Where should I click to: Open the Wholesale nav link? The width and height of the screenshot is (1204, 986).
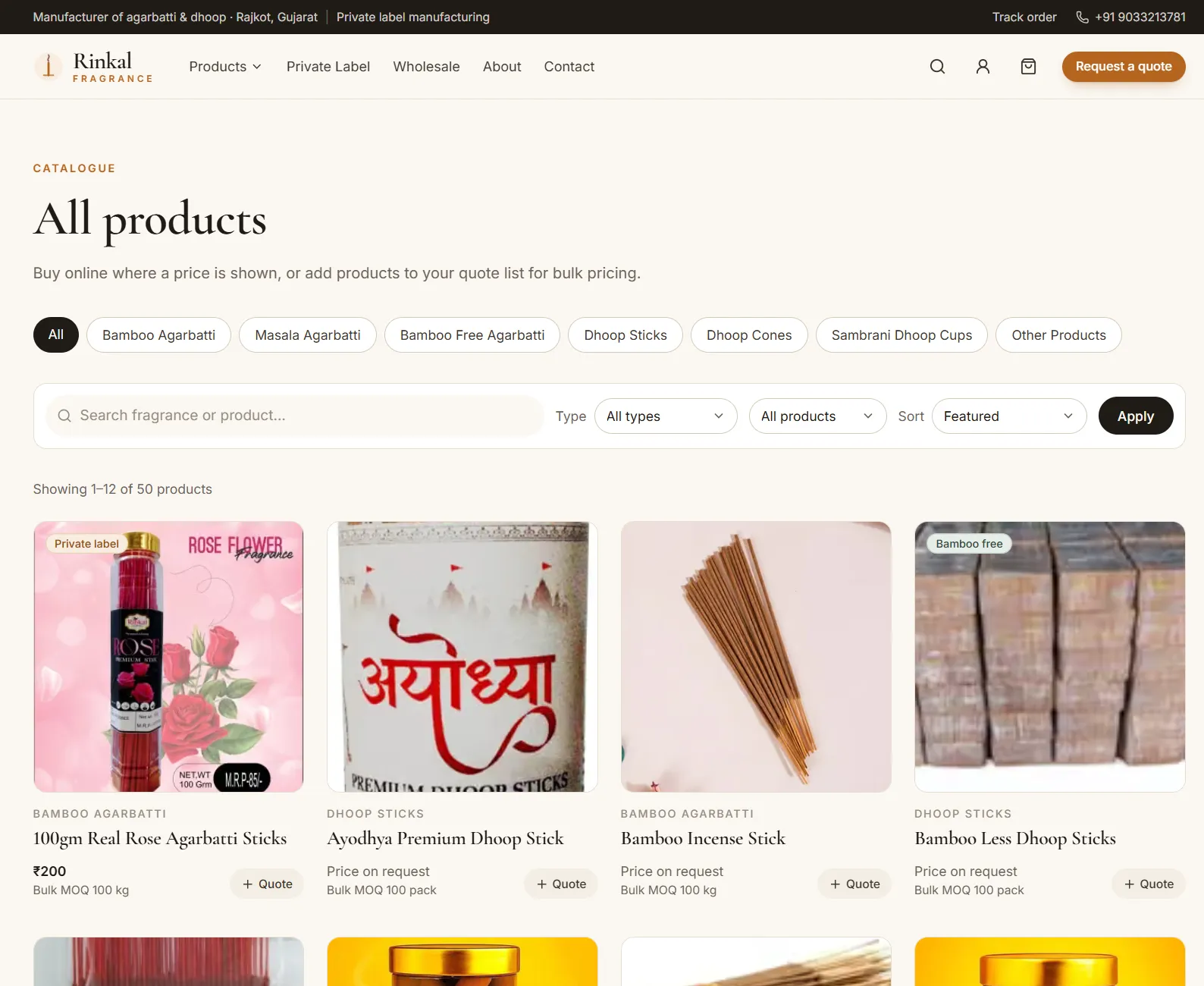[x=426, y=67]
